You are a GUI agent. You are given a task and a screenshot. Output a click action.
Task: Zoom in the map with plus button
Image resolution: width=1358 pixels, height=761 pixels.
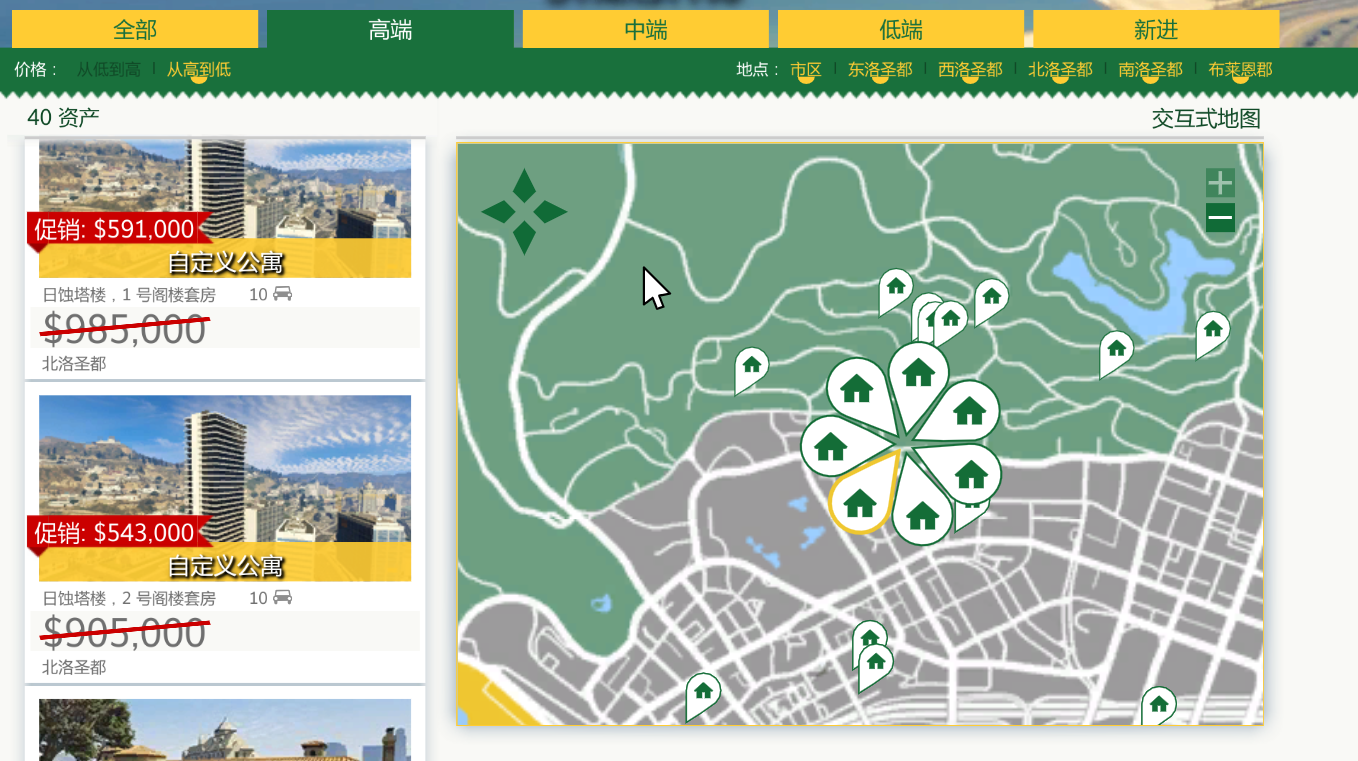(1220, 183)
